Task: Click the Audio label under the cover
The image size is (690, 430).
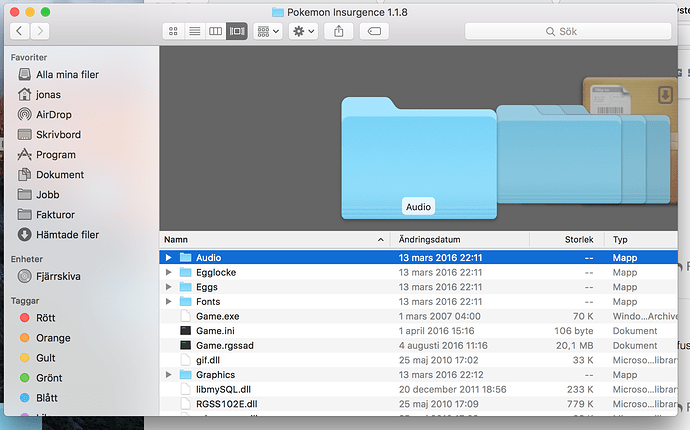Action: pyautogui.click(x=418, y=207)
